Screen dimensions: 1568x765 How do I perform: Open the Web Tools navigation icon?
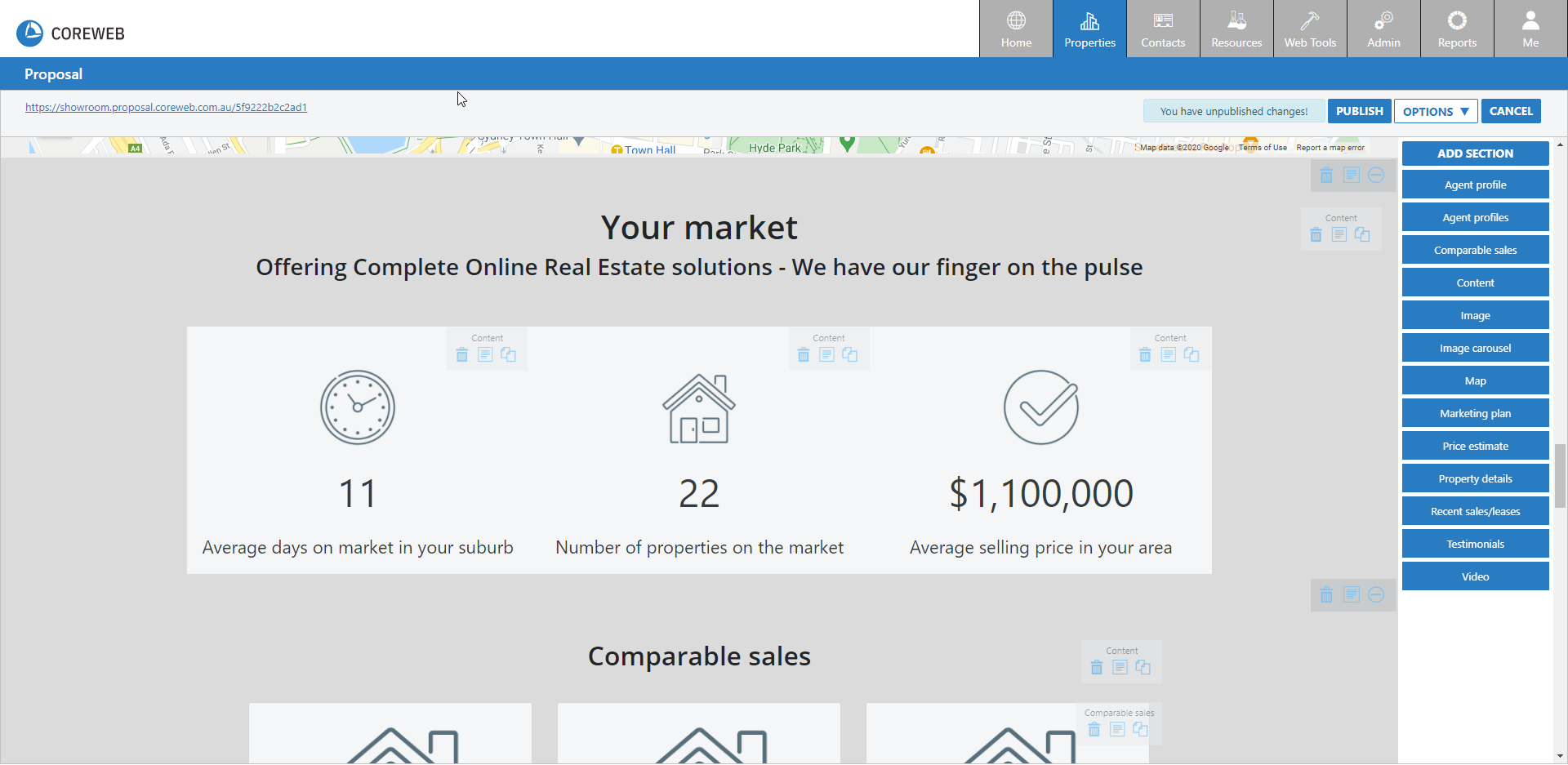[x=1310, y=29]
